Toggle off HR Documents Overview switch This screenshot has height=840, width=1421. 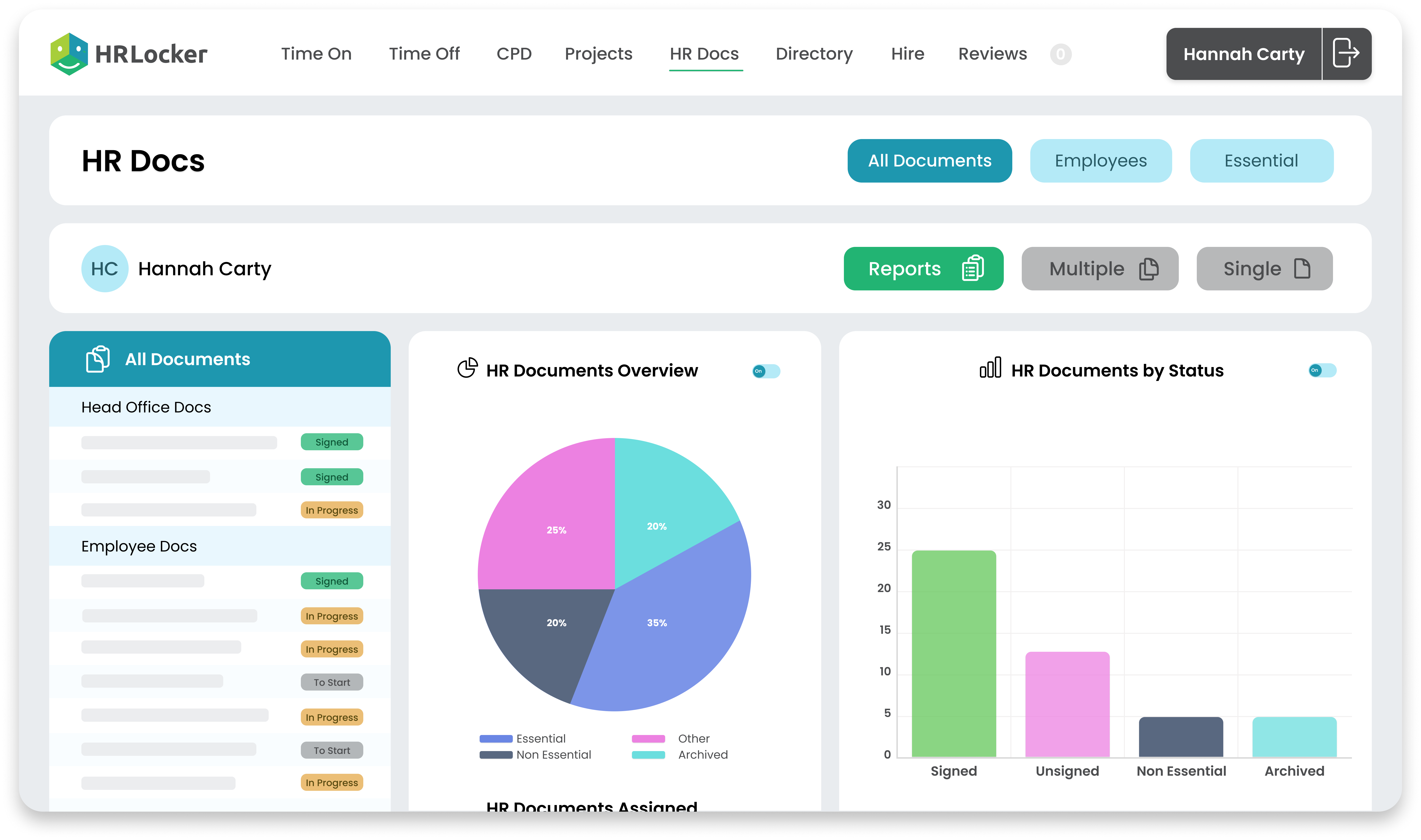[766, 371]
